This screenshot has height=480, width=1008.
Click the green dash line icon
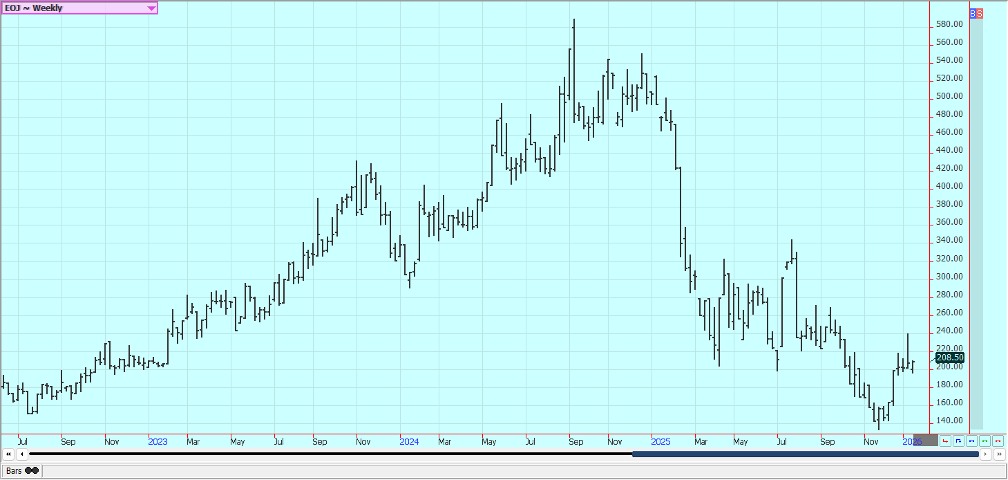tap(985, 440)
